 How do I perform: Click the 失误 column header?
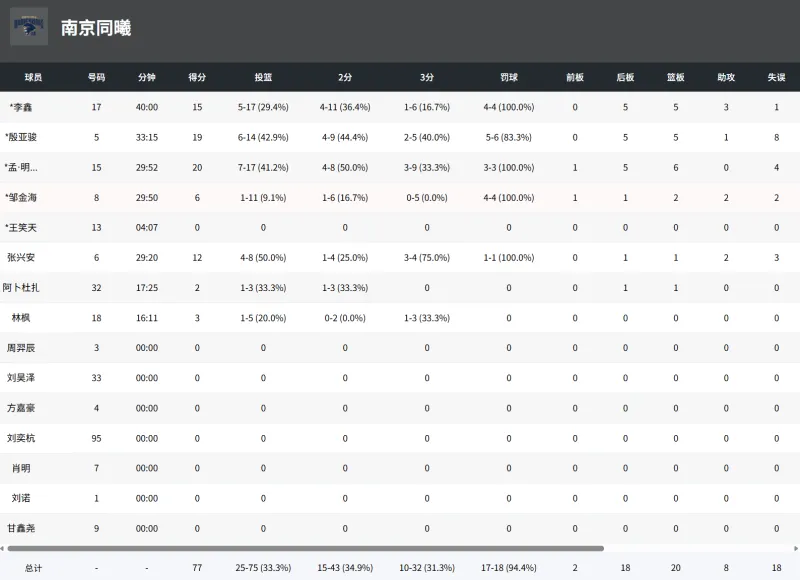coord(776,77)
